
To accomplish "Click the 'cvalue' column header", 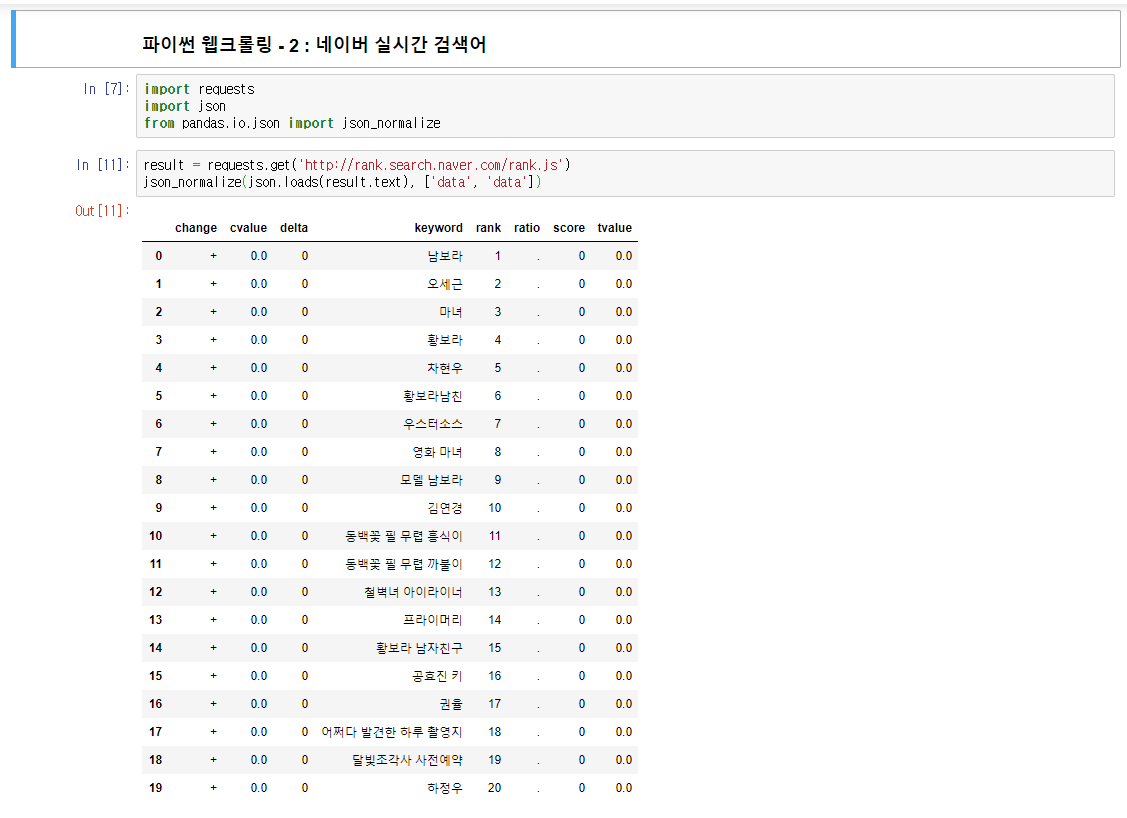I will (x=248, y=228).
